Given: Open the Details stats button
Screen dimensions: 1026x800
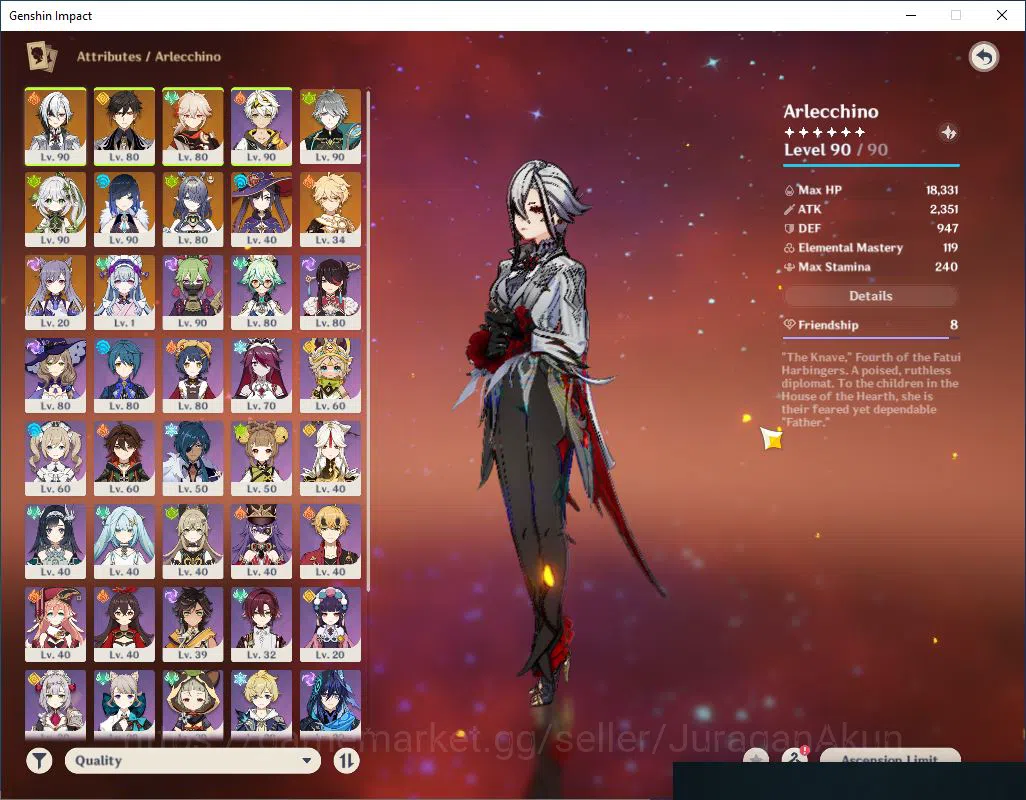Looking at the screenshot, I should tap(871, 296).
